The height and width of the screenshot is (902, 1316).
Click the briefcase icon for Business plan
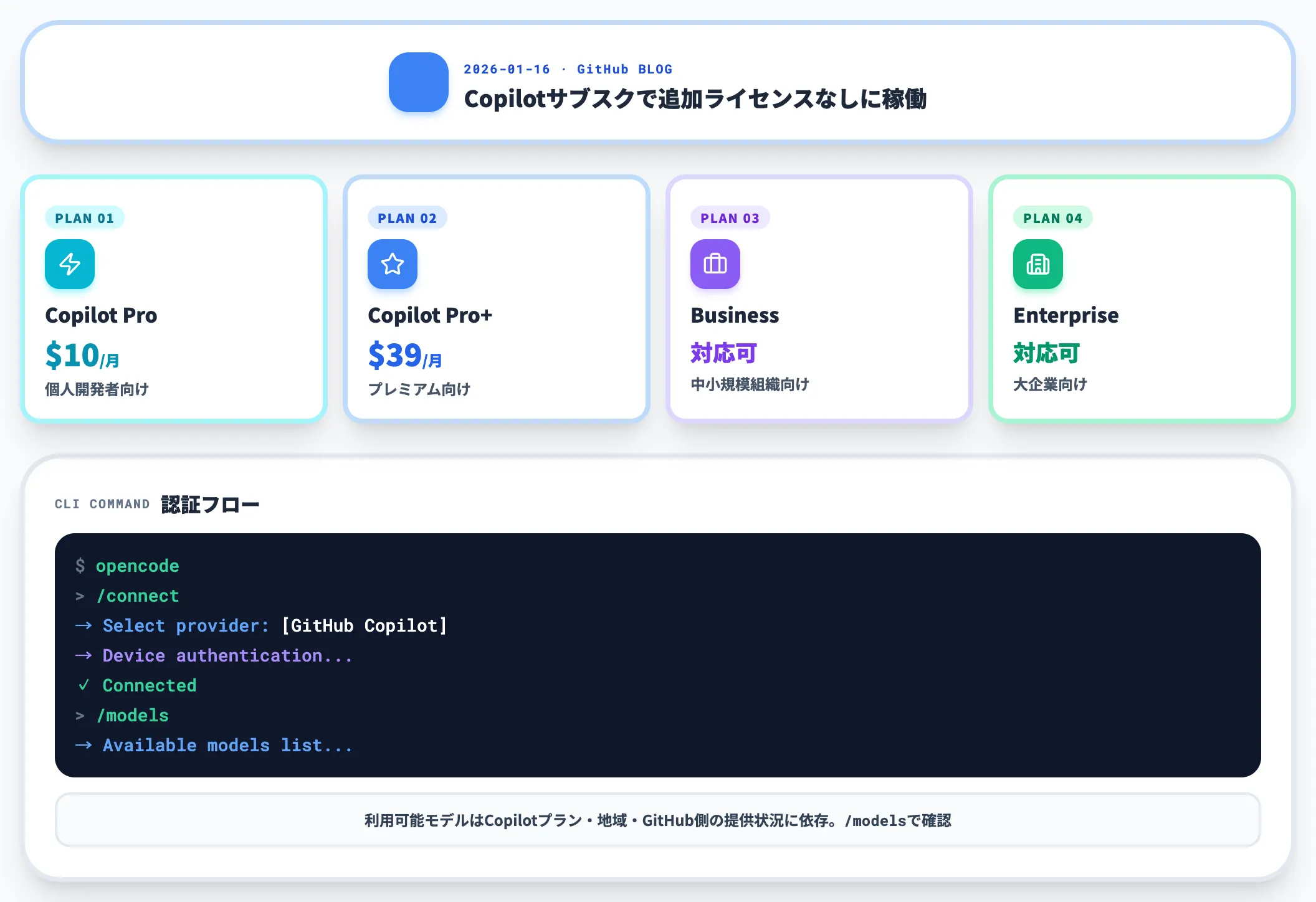(x=715, y=264)
